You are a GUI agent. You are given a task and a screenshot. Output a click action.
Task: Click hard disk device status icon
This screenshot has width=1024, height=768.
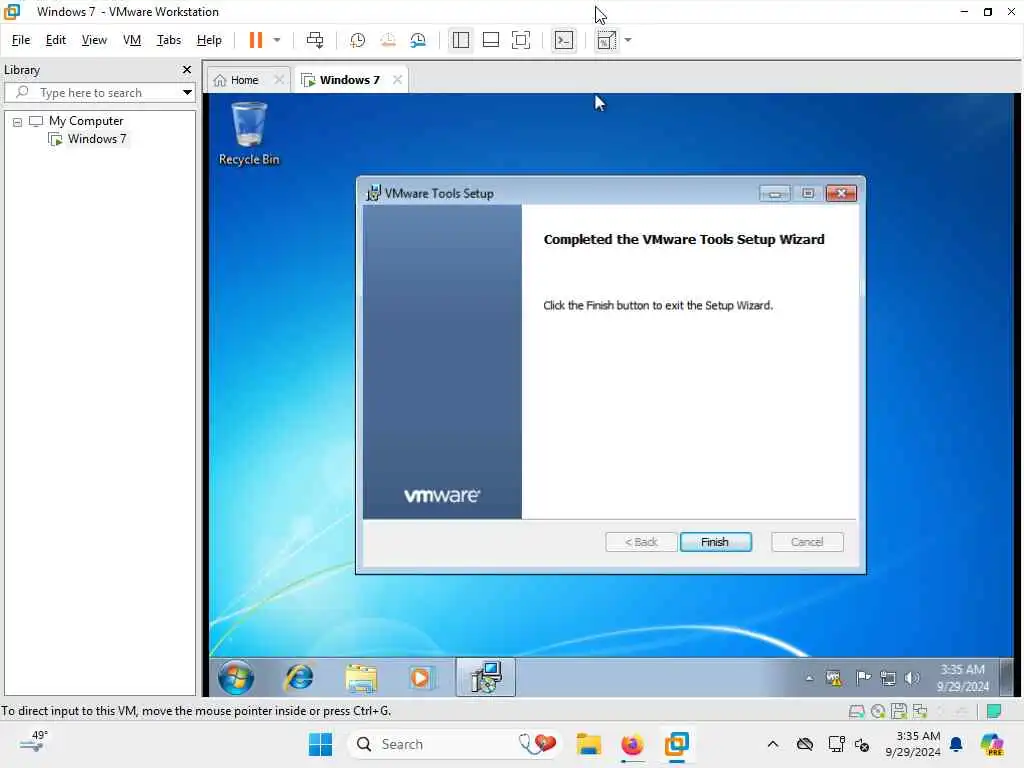pyautogui.click(x=856, y=711)
